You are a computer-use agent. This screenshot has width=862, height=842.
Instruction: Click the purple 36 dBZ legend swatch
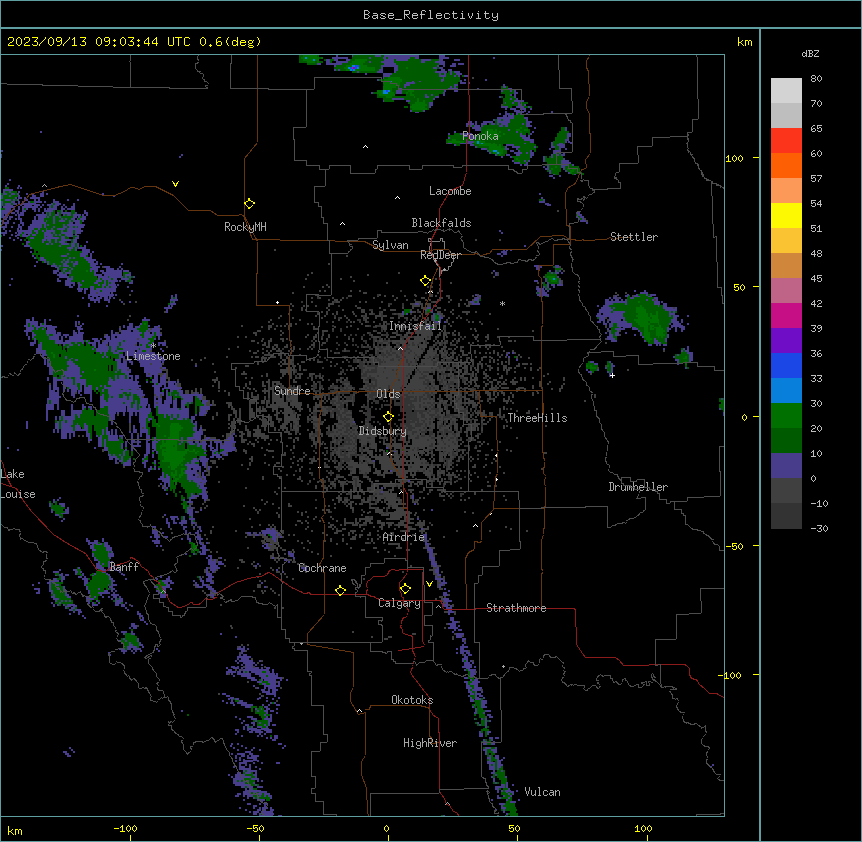[786, 341]
